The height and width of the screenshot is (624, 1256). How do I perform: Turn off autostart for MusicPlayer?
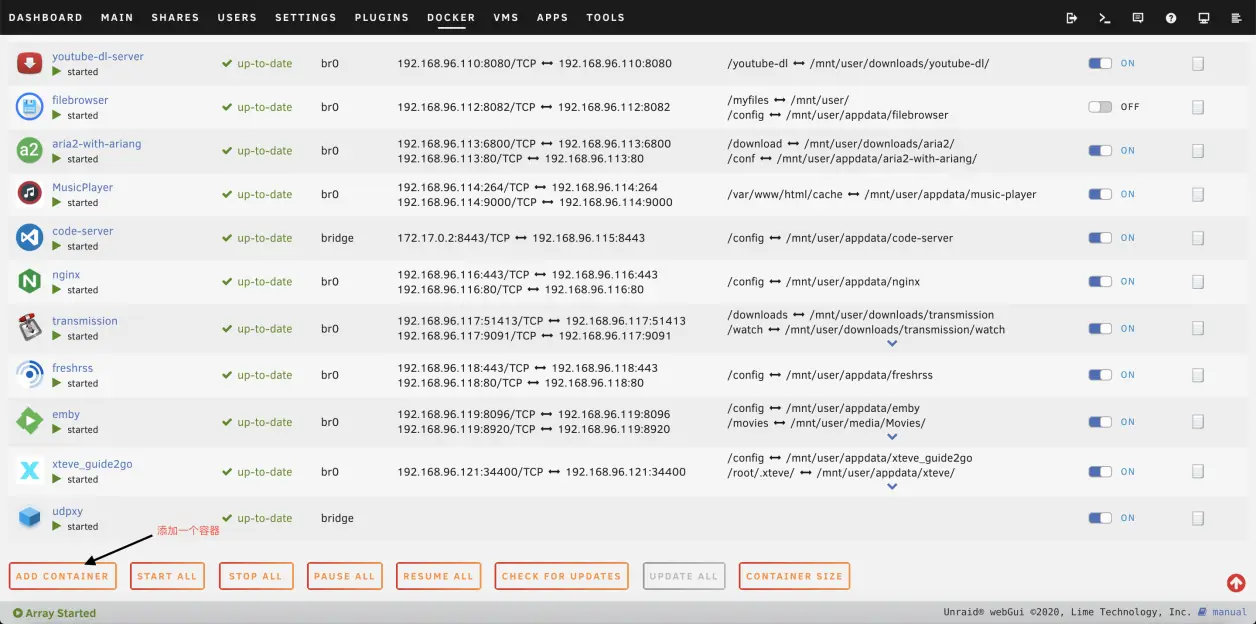click(1100, 194)
